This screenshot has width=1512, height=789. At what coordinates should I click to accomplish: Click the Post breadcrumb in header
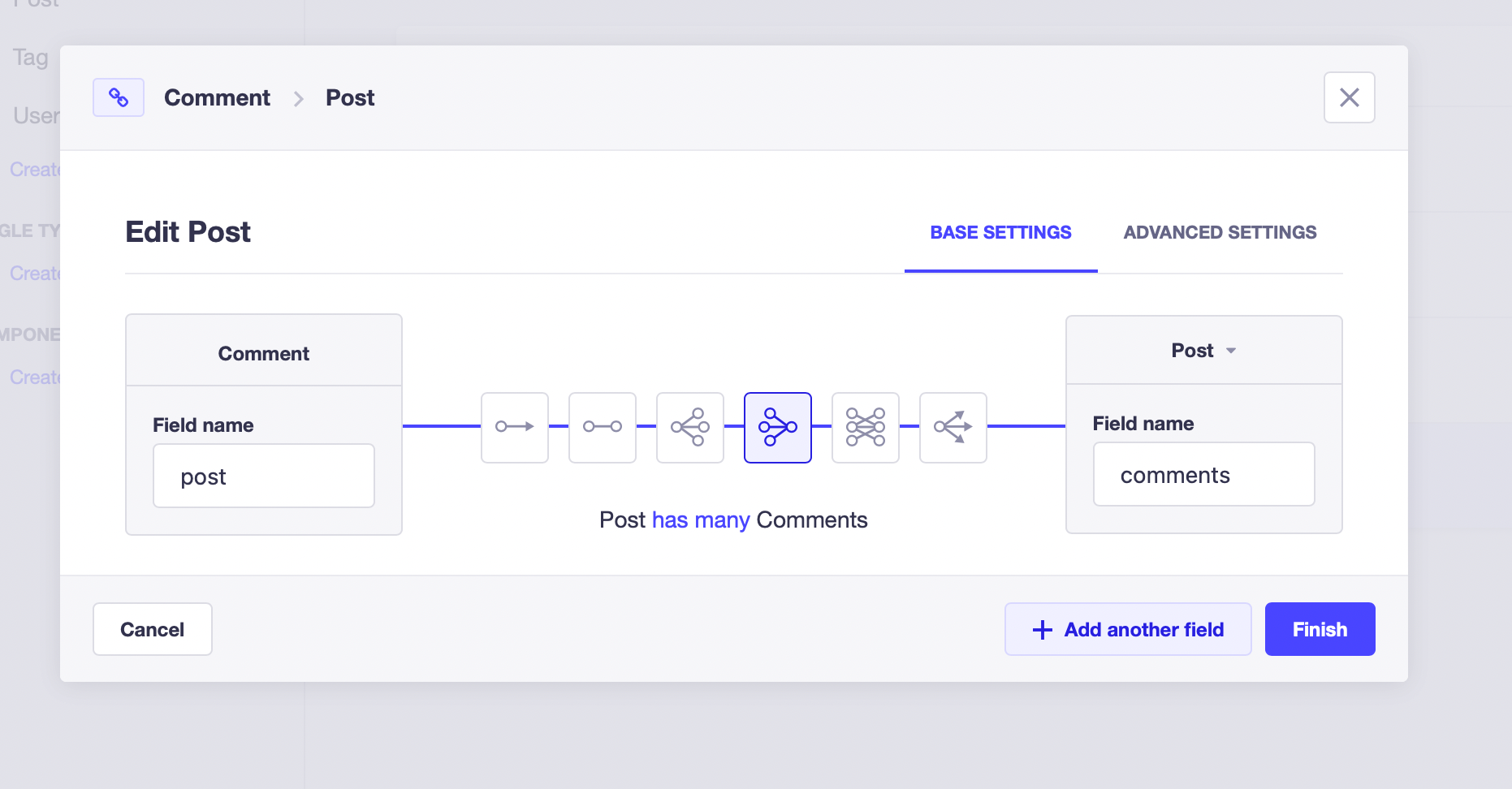pyautogui.click(x=350, y=97)
